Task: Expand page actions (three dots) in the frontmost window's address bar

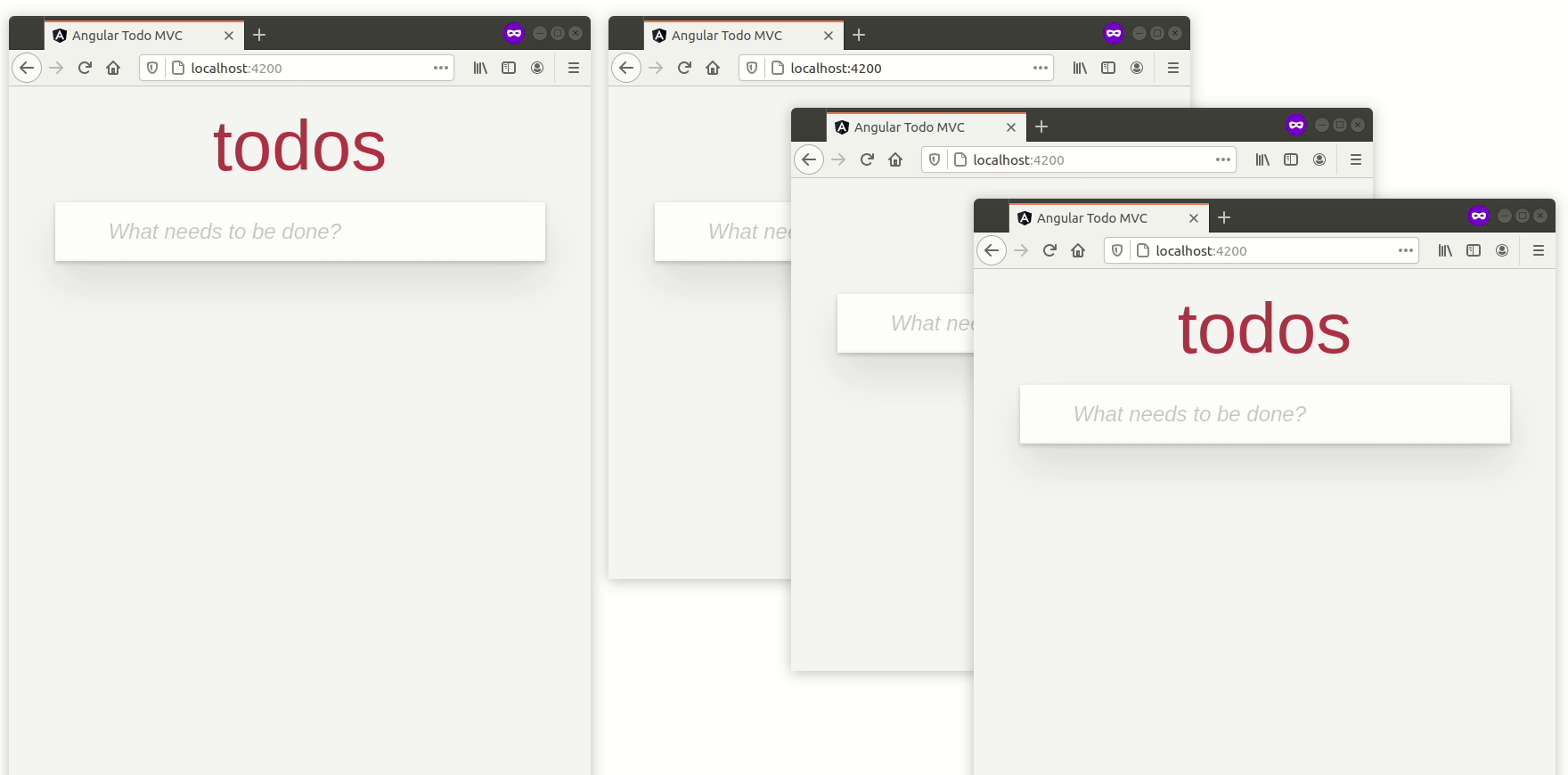Action: click(1406, 250)
